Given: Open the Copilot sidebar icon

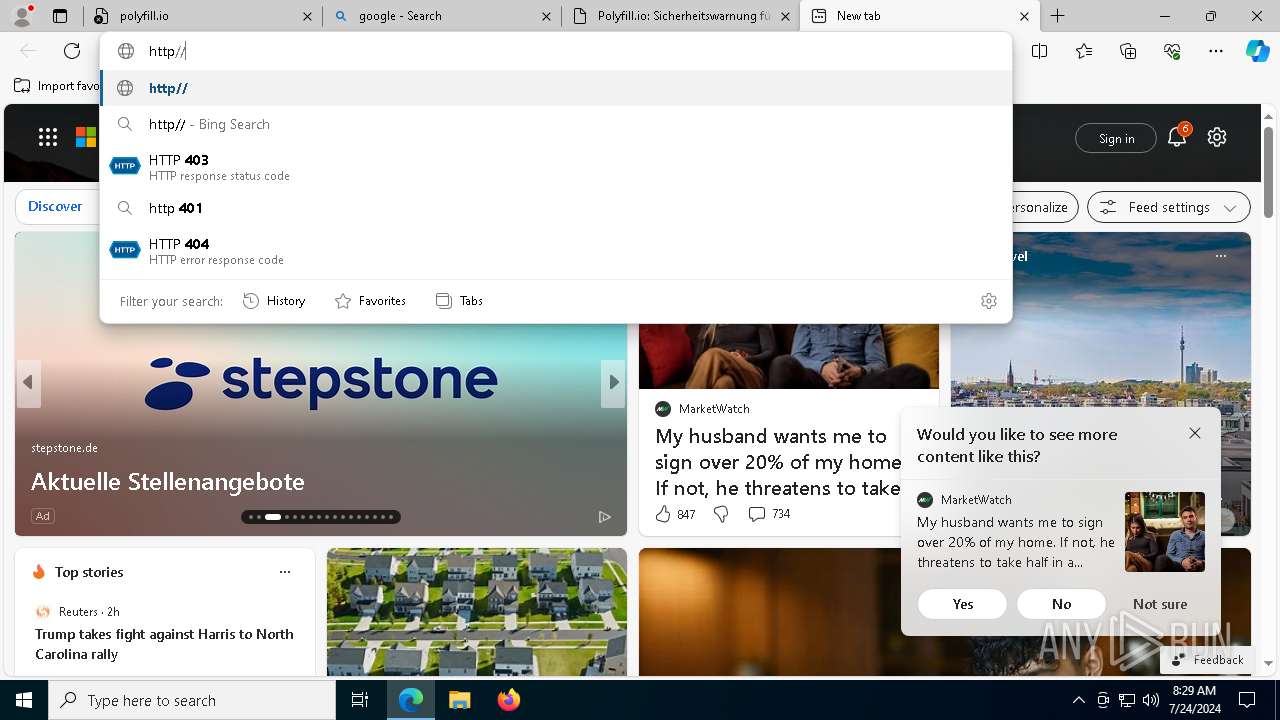Looking at the screenshot, I should [1257, 51].
